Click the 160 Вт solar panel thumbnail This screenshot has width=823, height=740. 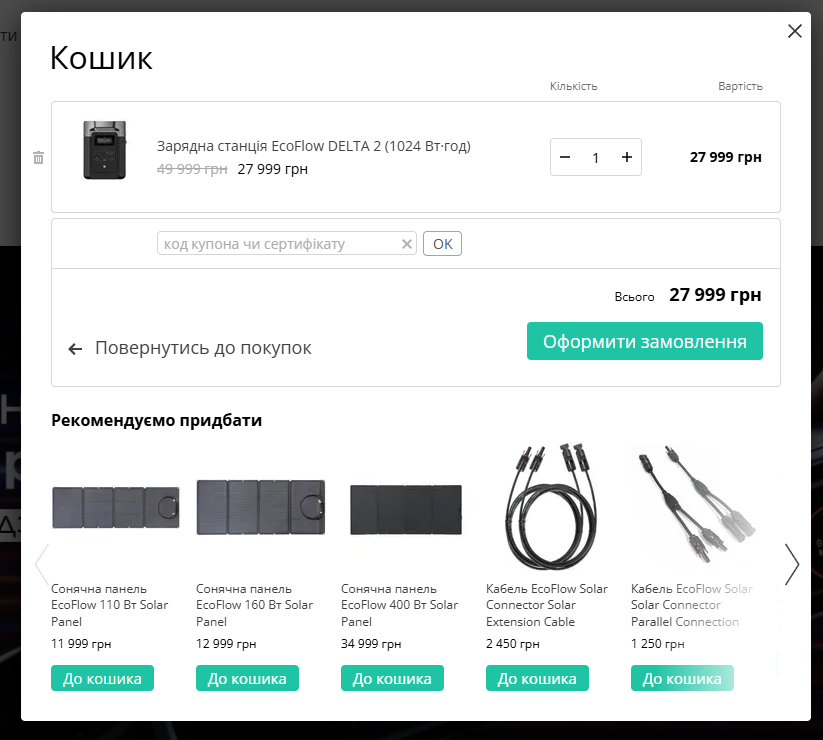coord(260,507)
